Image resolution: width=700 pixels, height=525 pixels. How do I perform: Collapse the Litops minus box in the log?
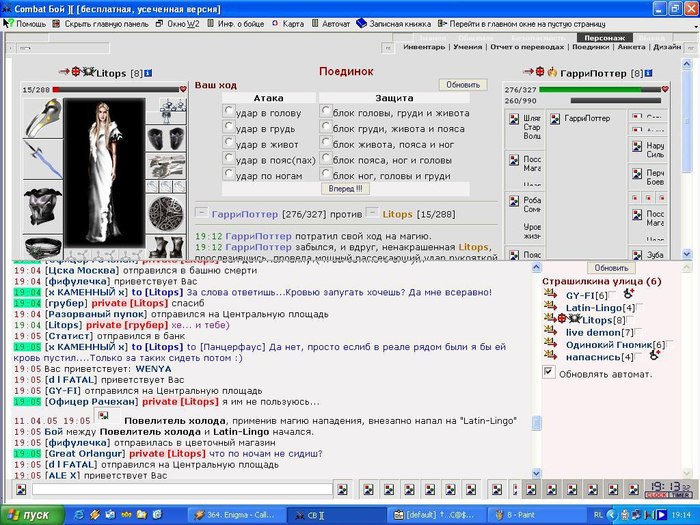point(371,213)
